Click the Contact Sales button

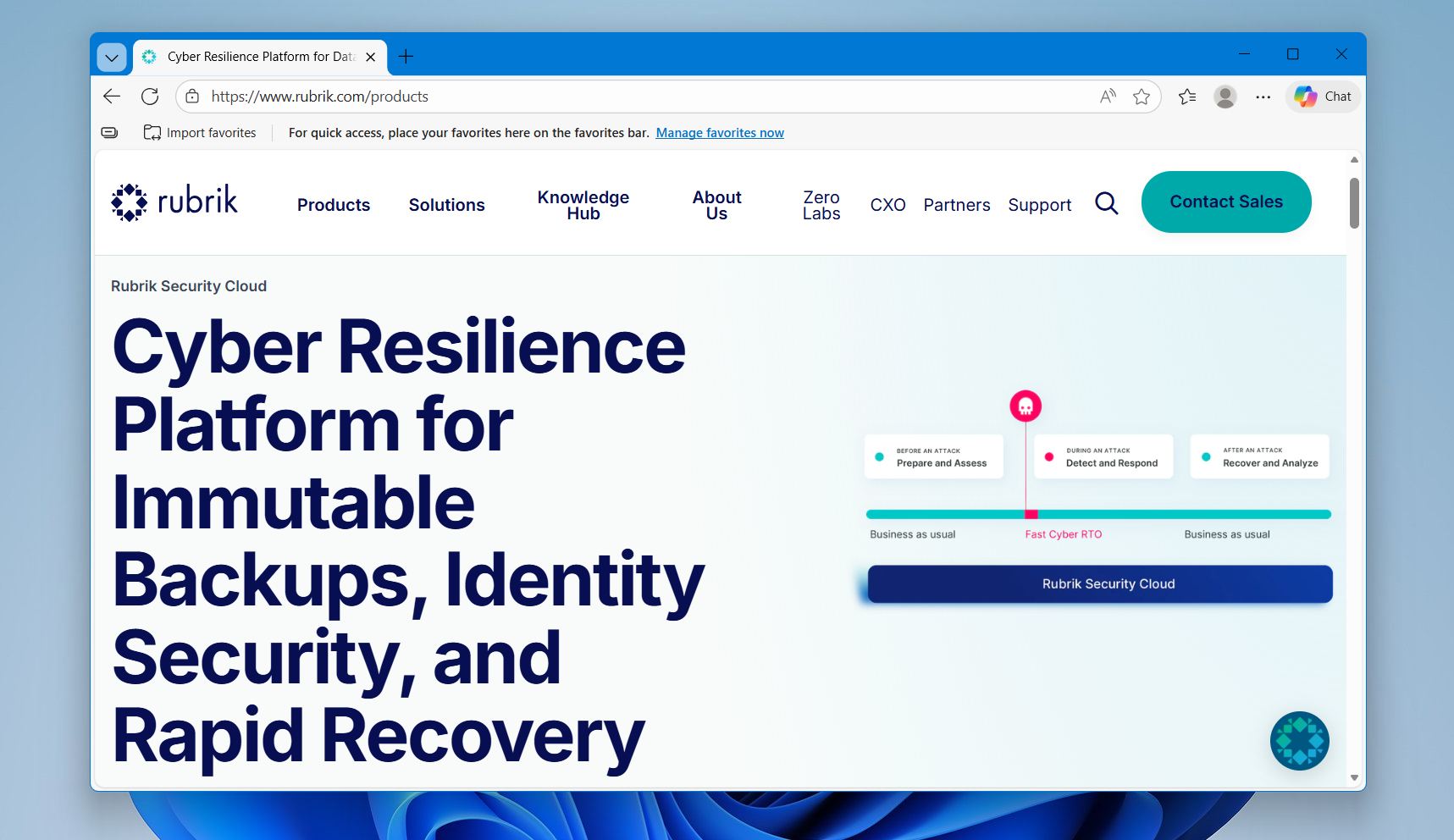pyautogui.click(x=1225, y=202)
